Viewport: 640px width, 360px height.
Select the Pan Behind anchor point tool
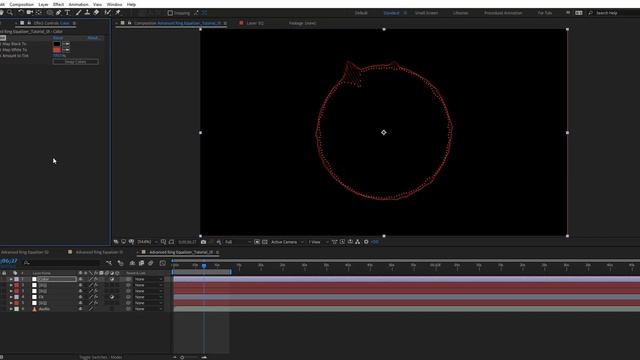39,13
